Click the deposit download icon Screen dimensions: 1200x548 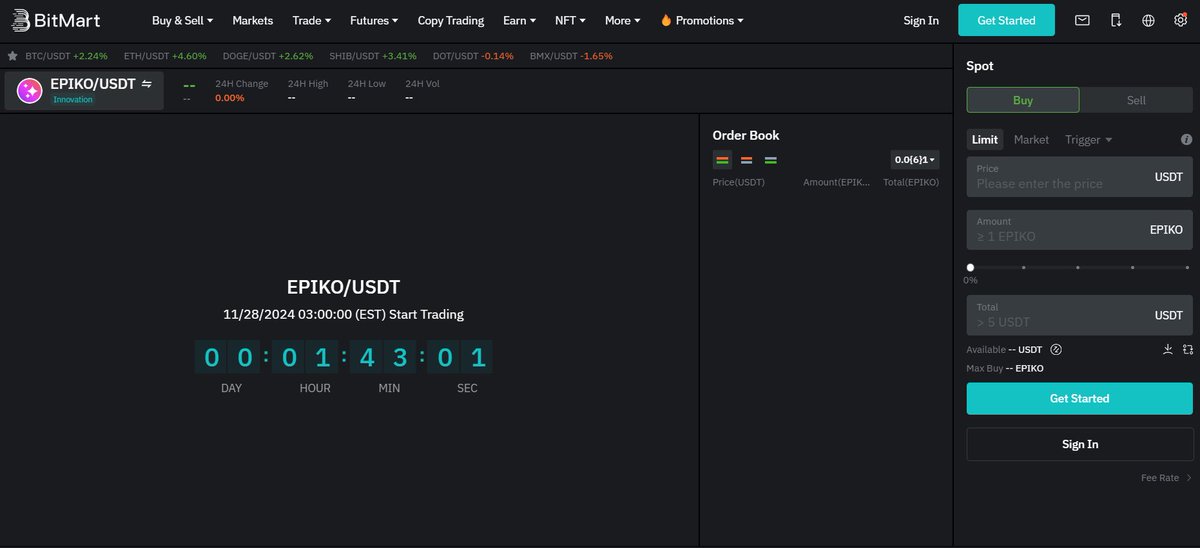1167,350
